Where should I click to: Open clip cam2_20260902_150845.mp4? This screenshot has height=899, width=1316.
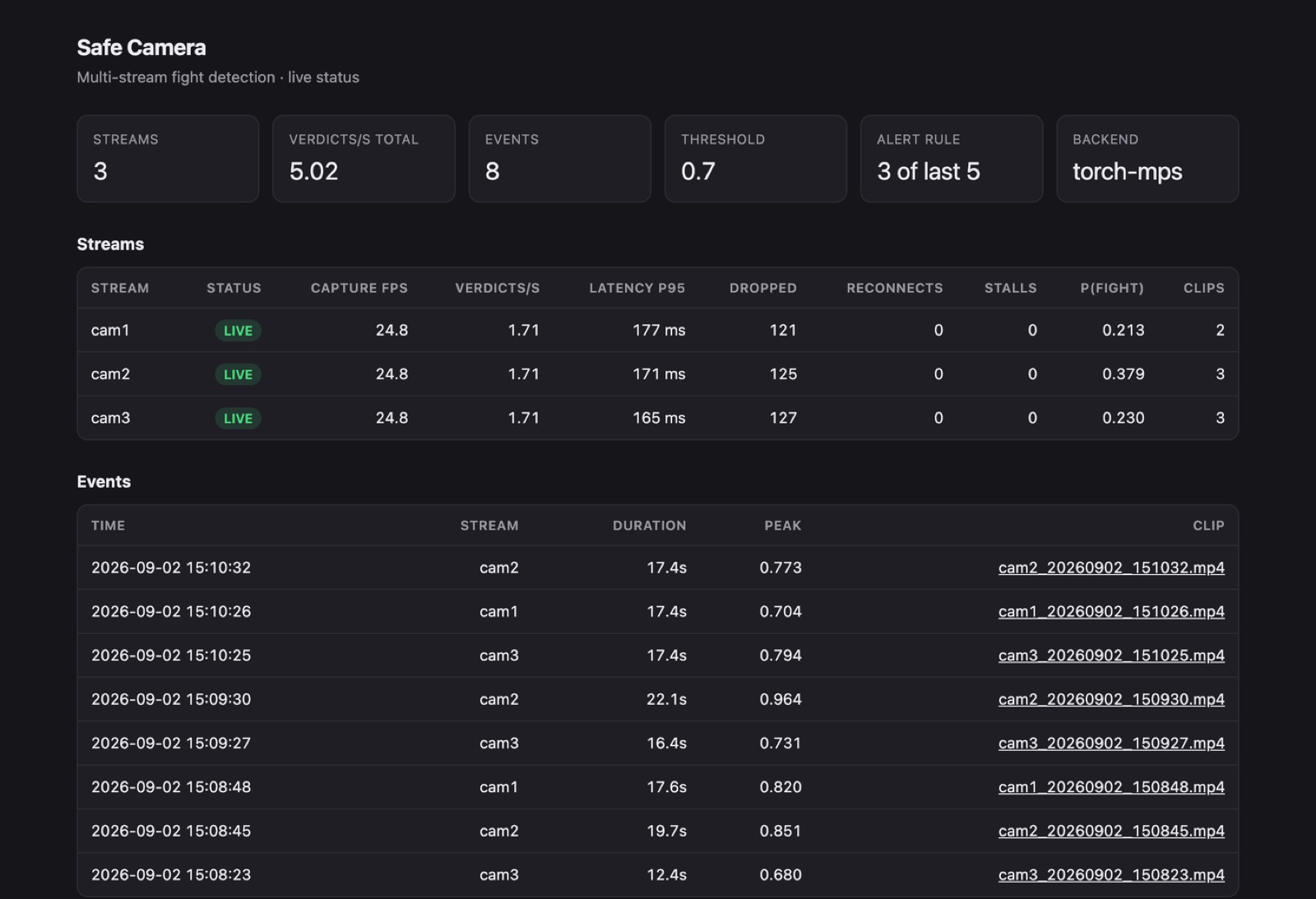1111,831
